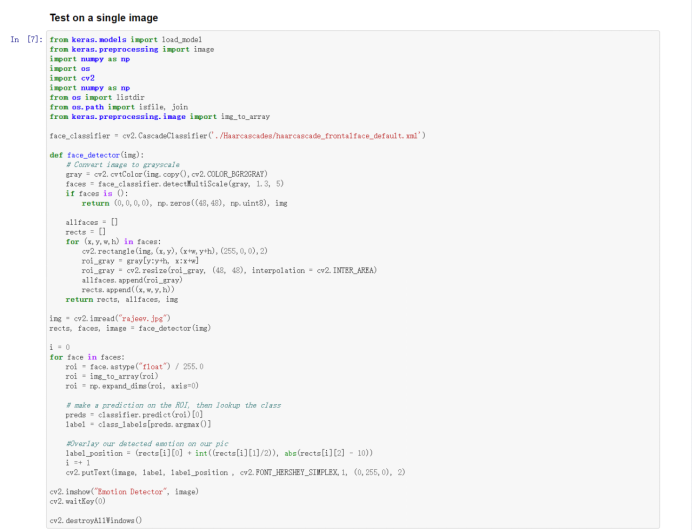Click the 'Test on a single image' heading

coord(104,18)
